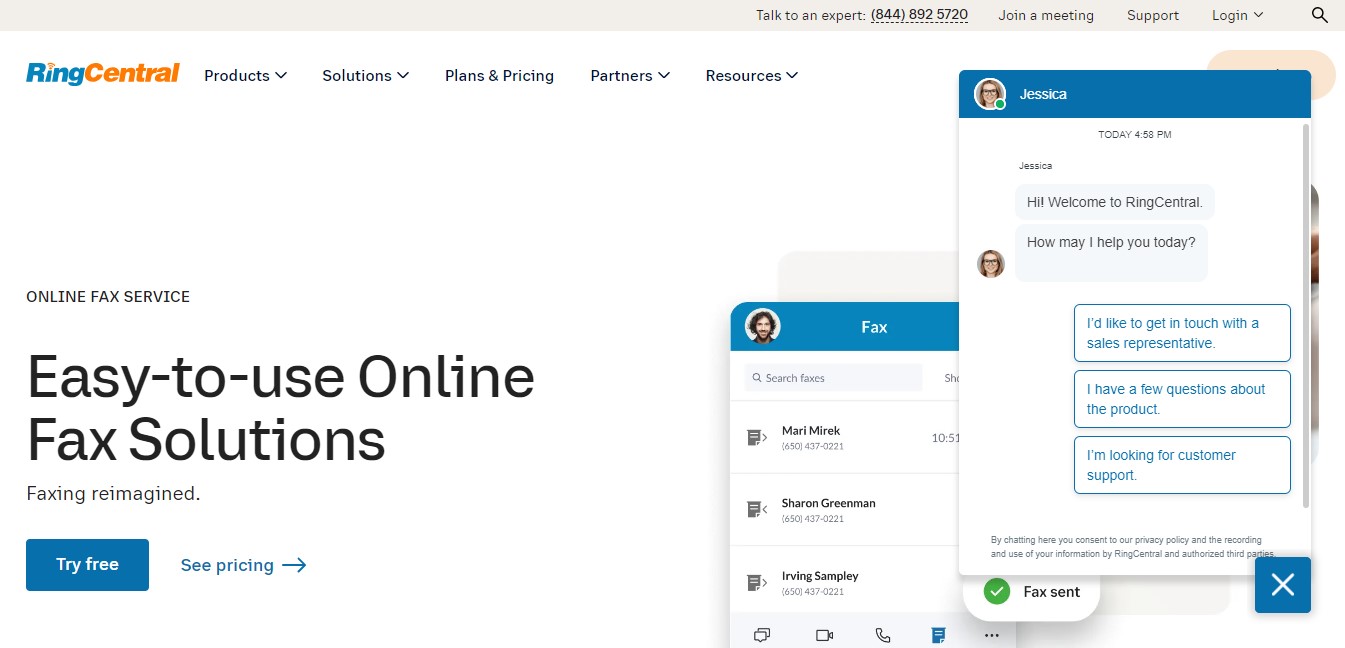Expand the Partners menu
The height and width of the screenshot is (648, 1345).
630,75
